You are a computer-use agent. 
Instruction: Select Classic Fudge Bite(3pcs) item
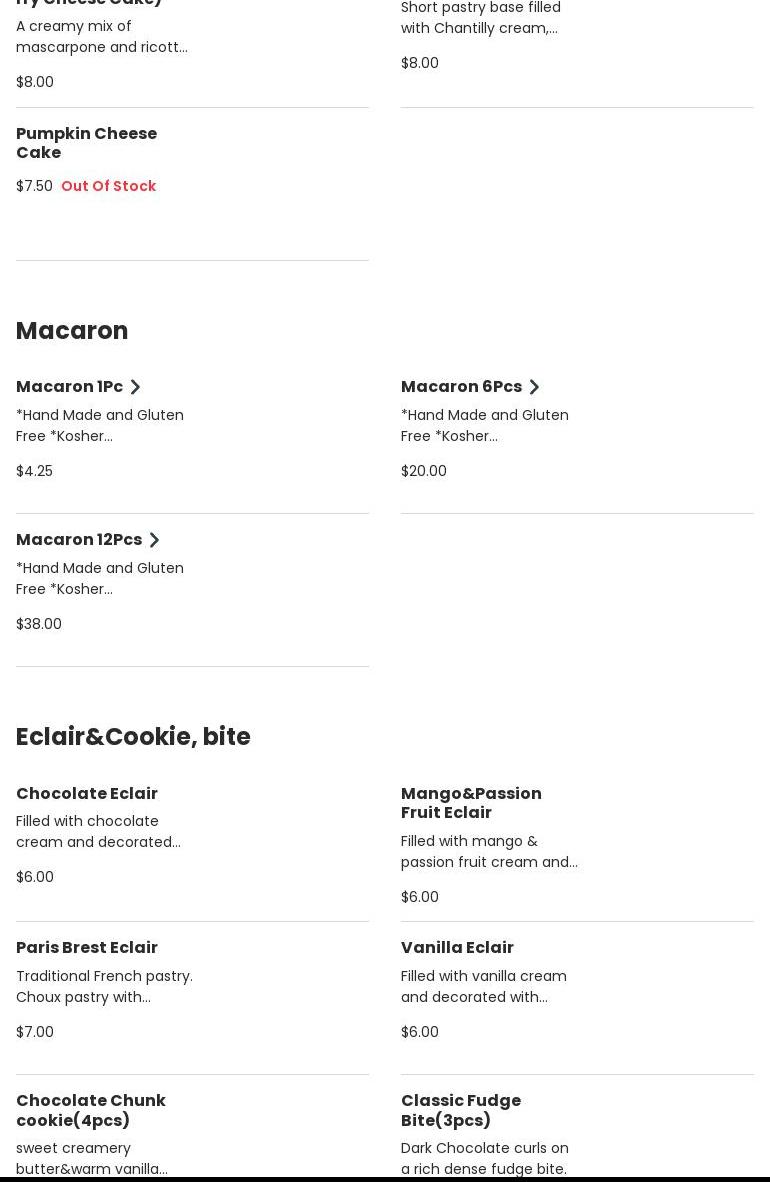point(461,1110)
